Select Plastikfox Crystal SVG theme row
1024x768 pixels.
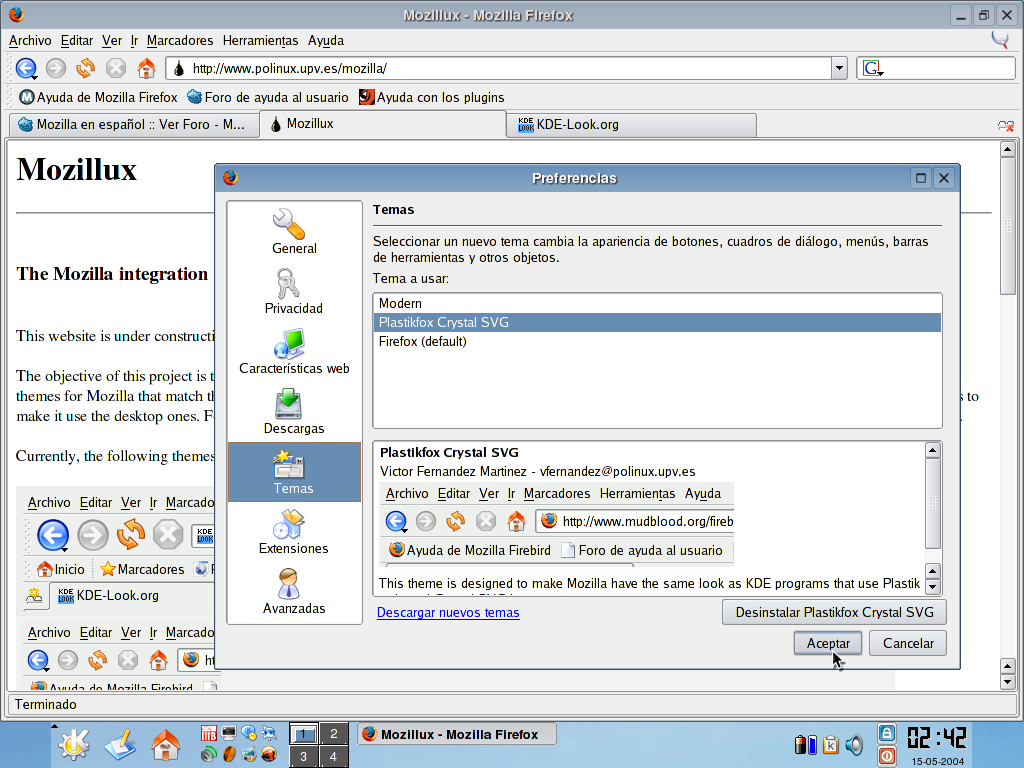[x=657, y=322]
